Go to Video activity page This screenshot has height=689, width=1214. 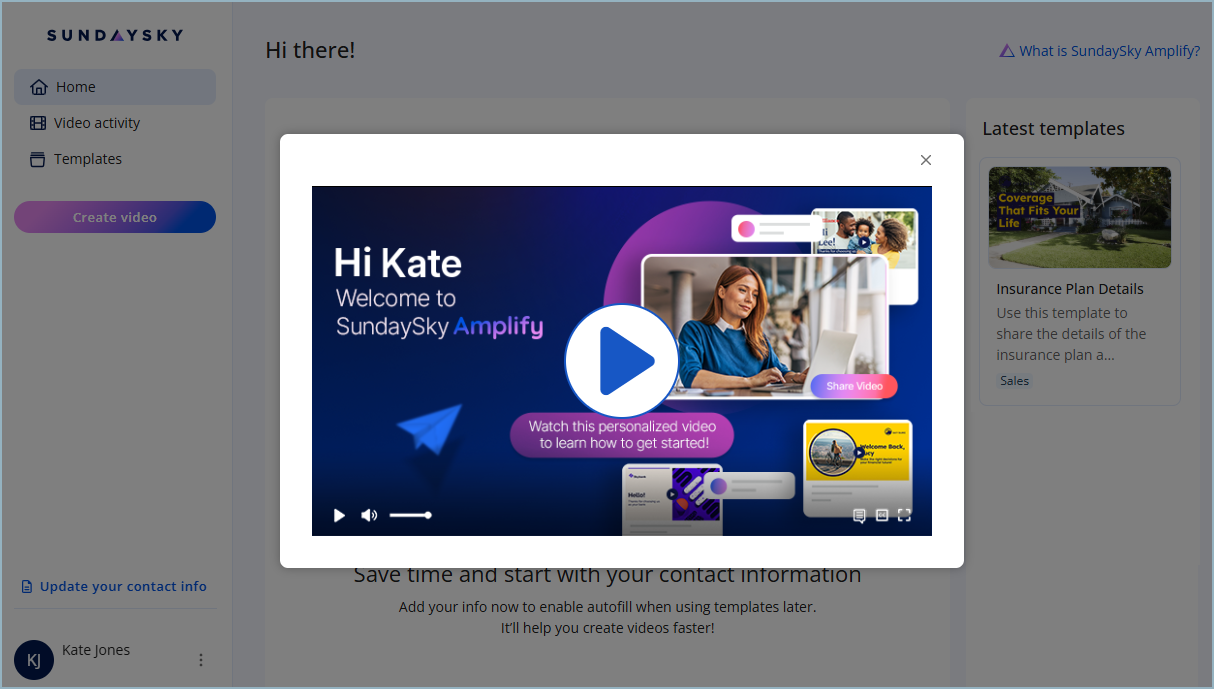[x=97, y=123]
